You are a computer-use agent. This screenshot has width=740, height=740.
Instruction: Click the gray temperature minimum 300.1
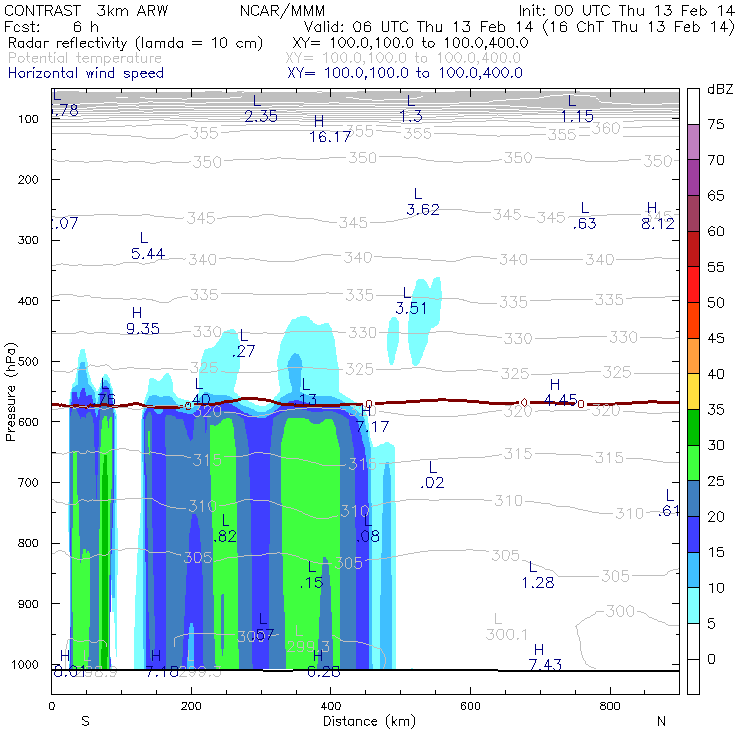506,635
